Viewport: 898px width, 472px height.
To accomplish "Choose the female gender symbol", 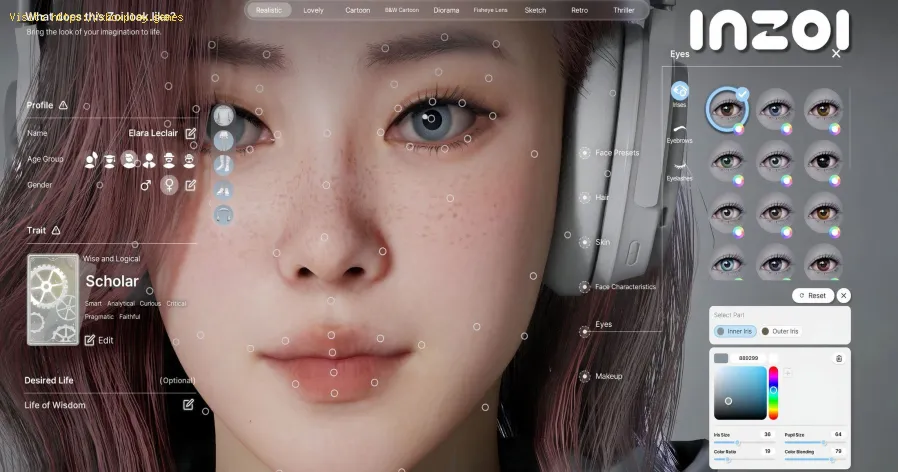I will [x=169, y=185].
